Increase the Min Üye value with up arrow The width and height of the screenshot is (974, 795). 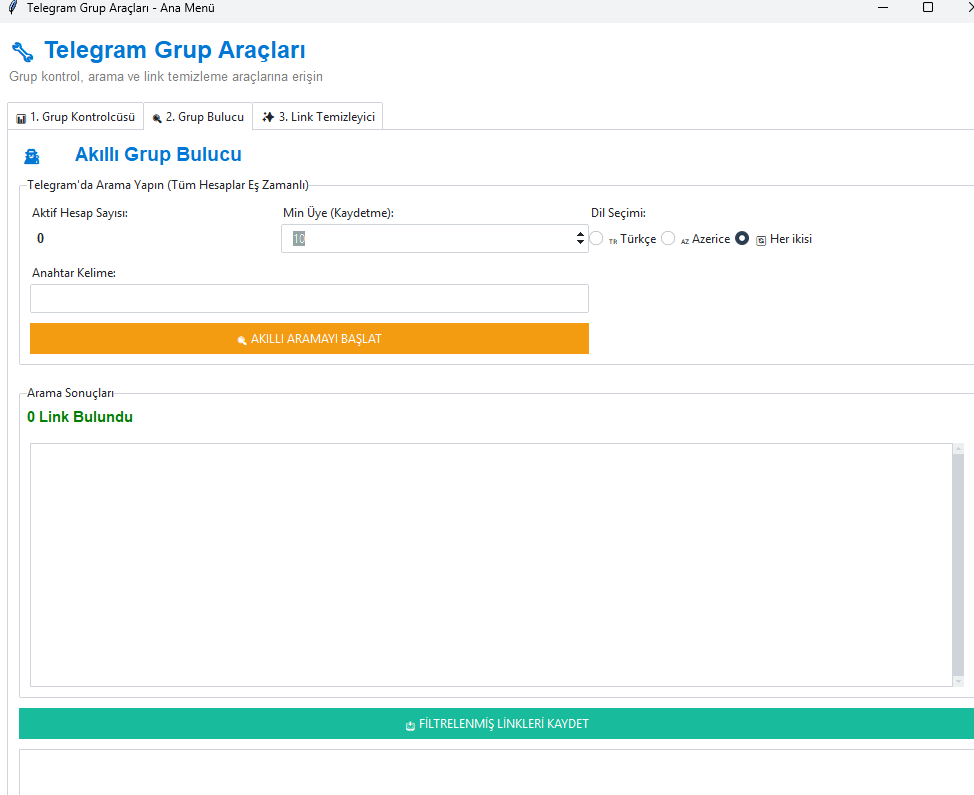pyautogui.click(x=580, y=234)
